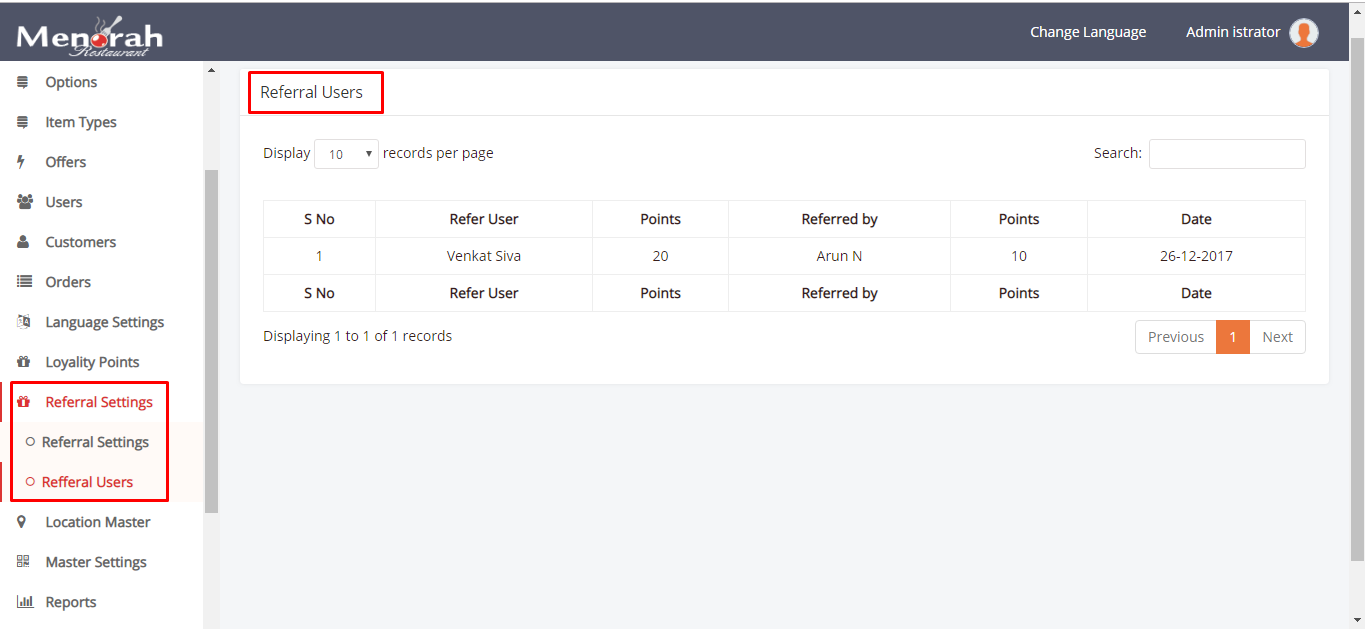Screen dimensions: 1365x629
Task: Open Reports via the bar chart icon
Action: 22,601
